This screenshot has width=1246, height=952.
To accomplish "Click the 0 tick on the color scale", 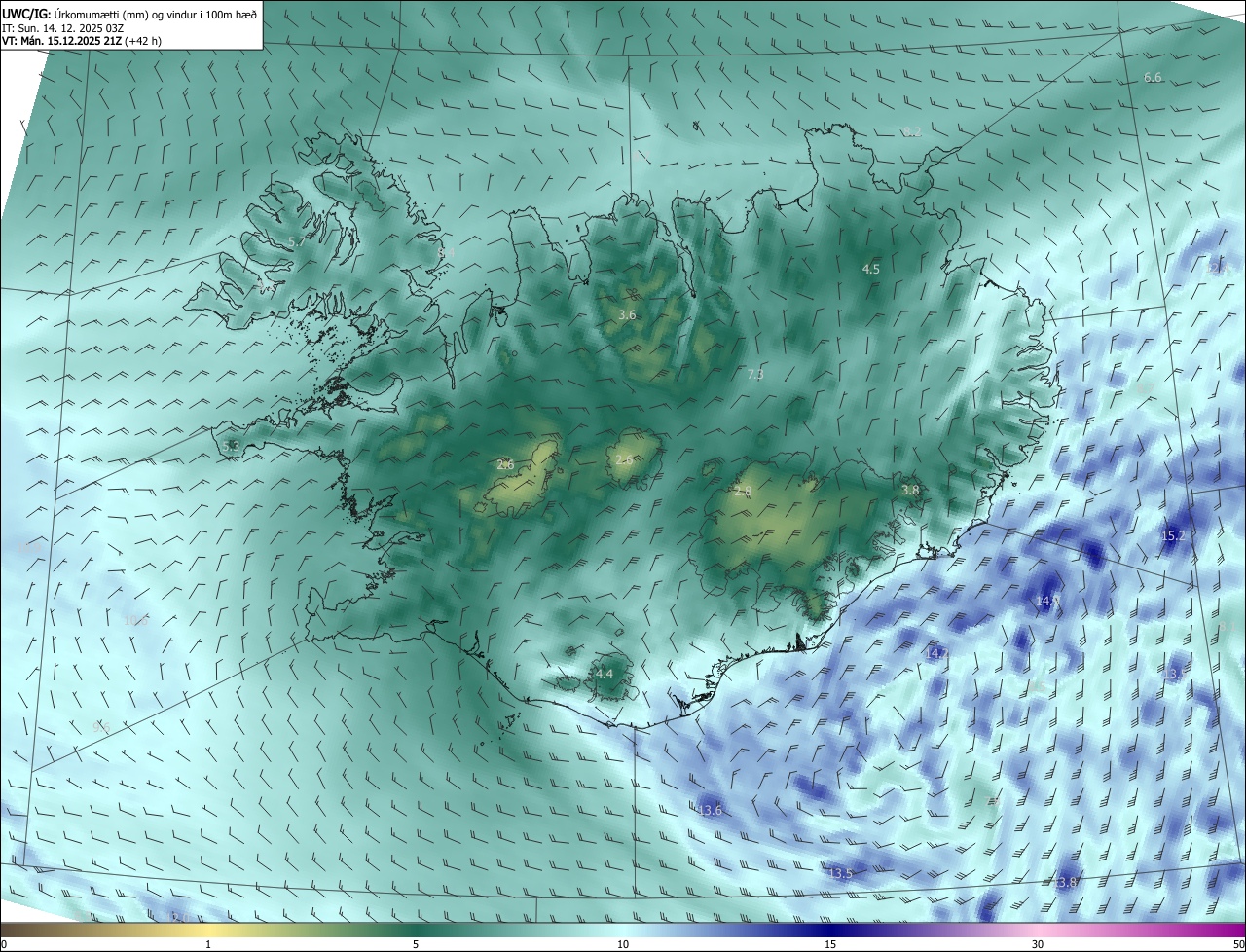I will pyautogui.click(x=4, y=944).
